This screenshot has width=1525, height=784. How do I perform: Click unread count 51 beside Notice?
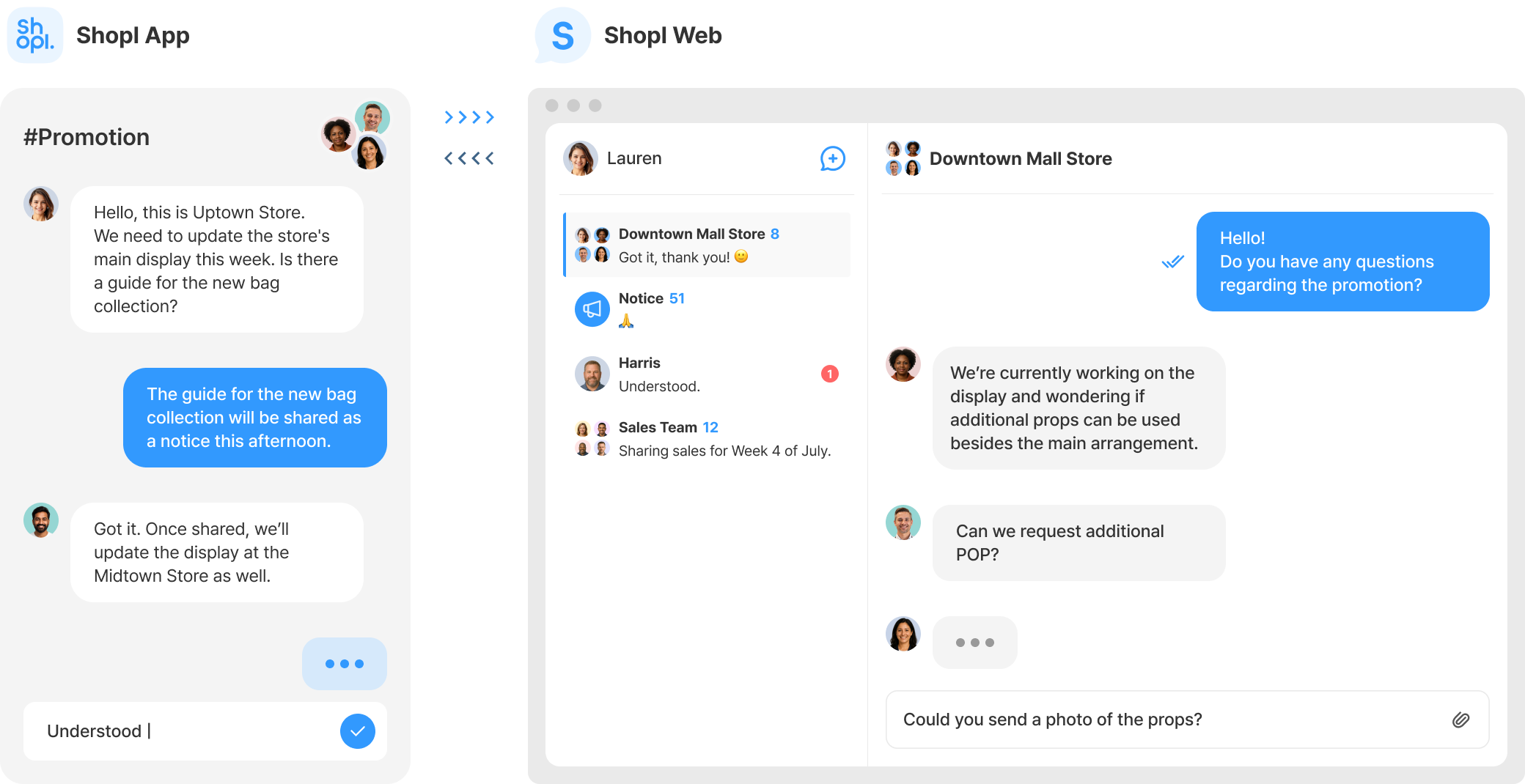point(677,298)
